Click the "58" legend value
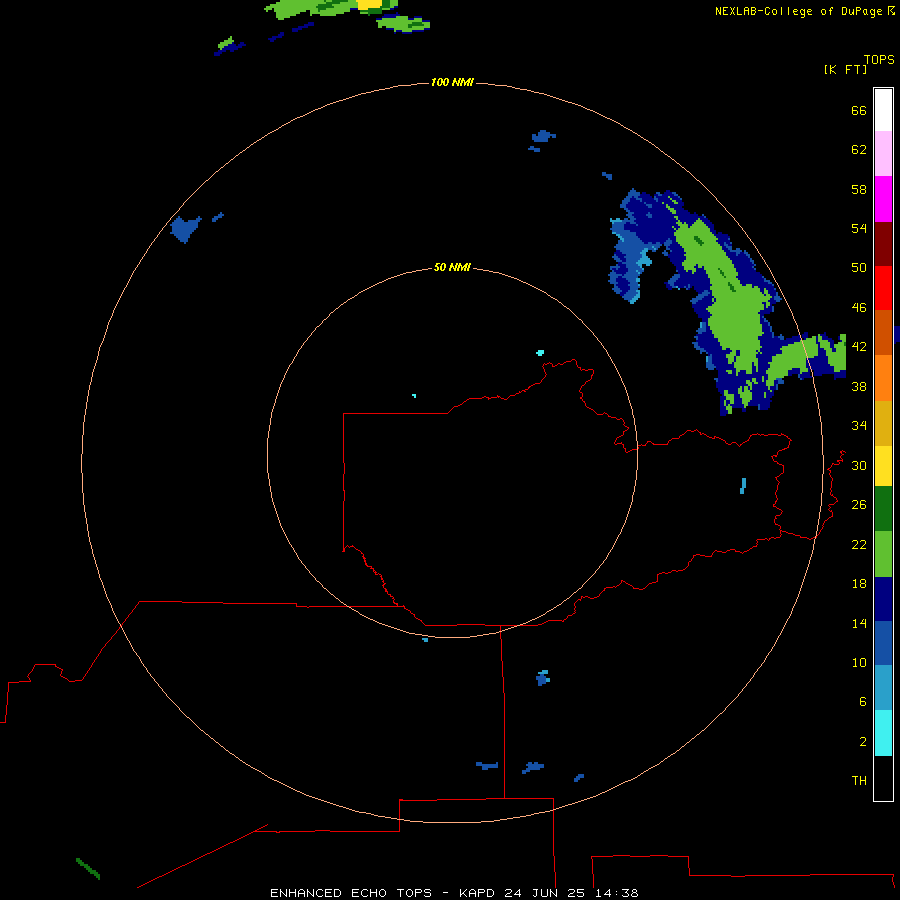This screenshot has width=900, height=900. tap(859, 189)
